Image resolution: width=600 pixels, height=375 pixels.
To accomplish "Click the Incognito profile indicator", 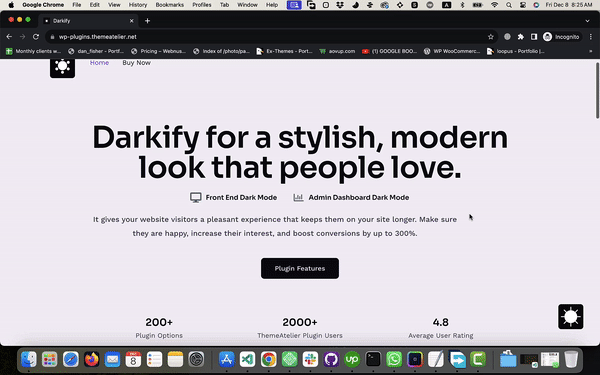I will point(561,37).
